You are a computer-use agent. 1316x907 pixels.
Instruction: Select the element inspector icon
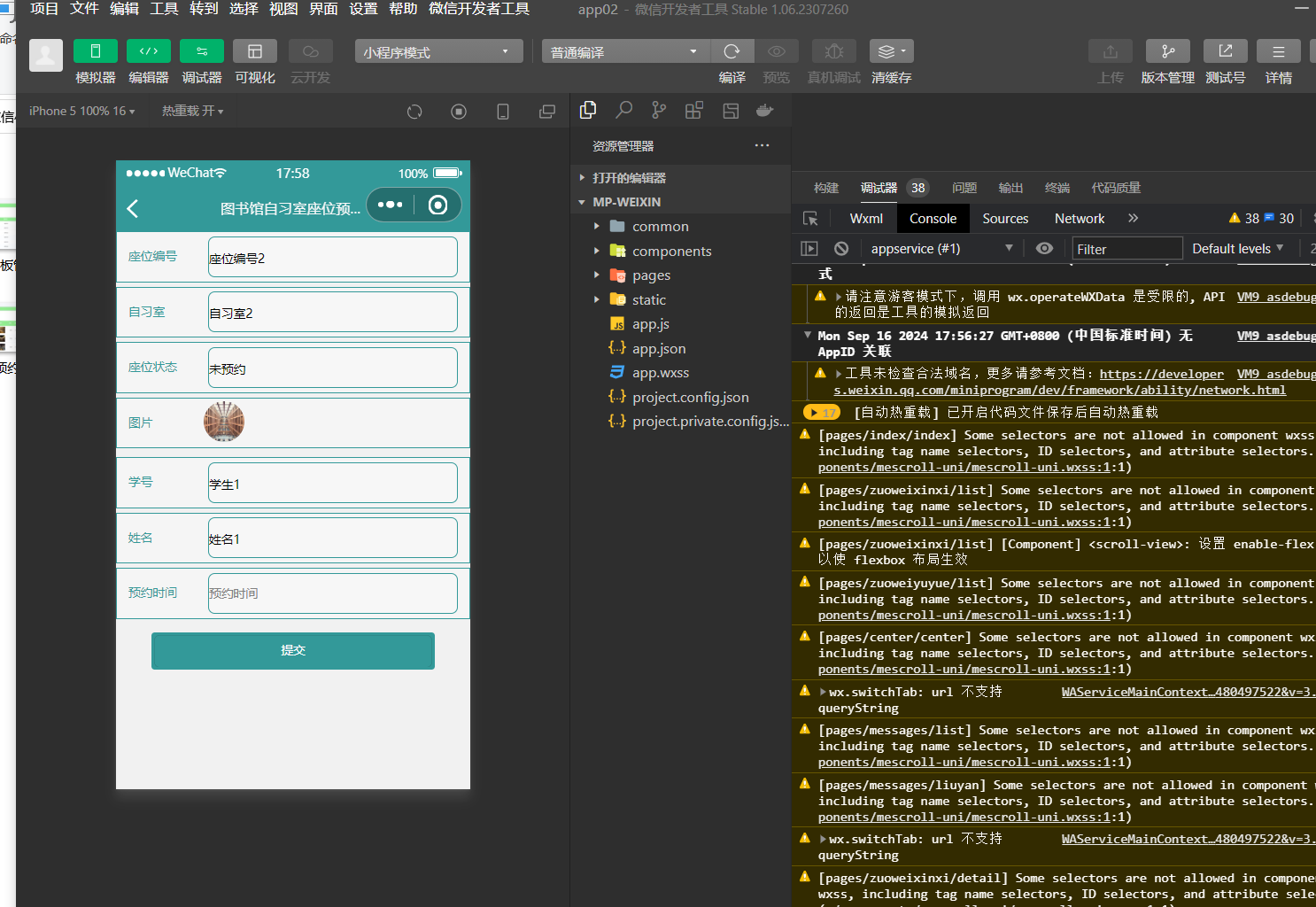810,219
